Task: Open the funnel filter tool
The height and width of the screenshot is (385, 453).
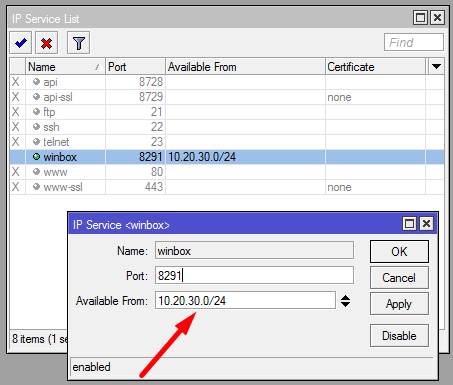Action: click(x=79, y=43)
